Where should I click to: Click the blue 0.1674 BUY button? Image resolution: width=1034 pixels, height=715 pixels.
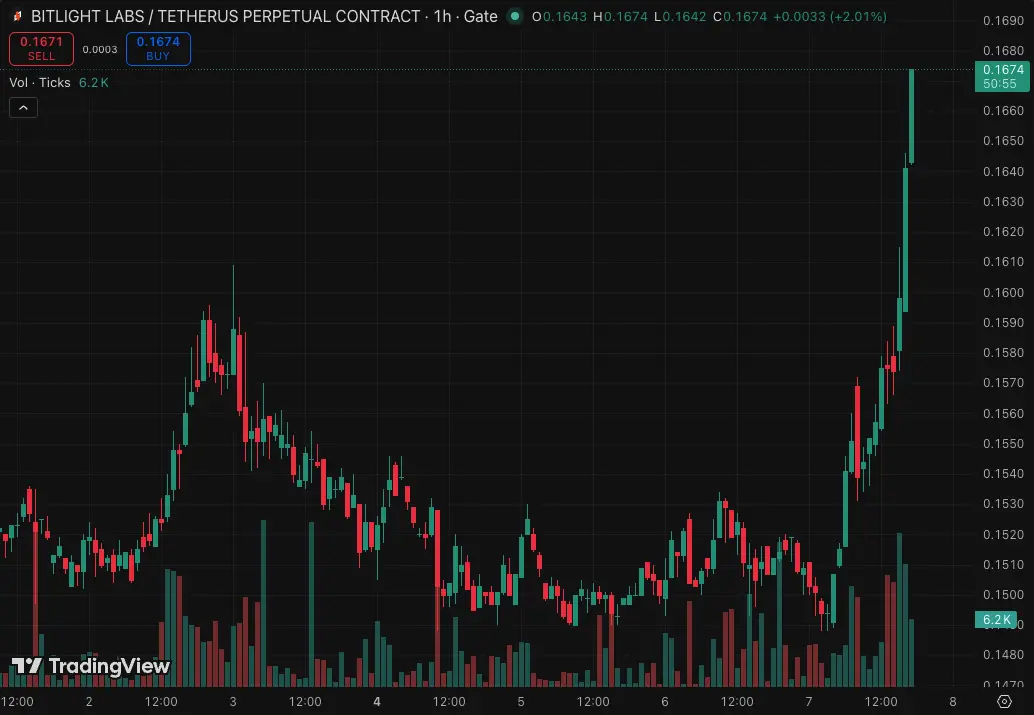158,49
